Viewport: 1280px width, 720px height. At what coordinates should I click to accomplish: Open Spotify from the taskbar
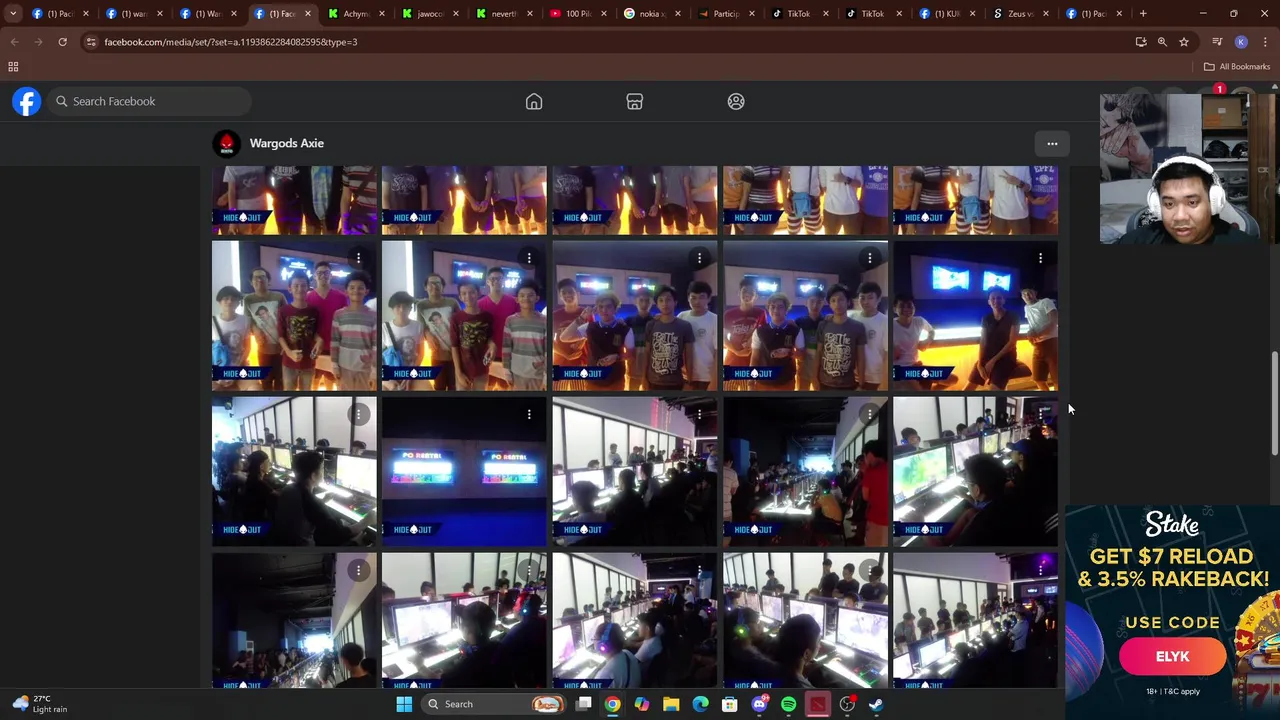(788, 704)
